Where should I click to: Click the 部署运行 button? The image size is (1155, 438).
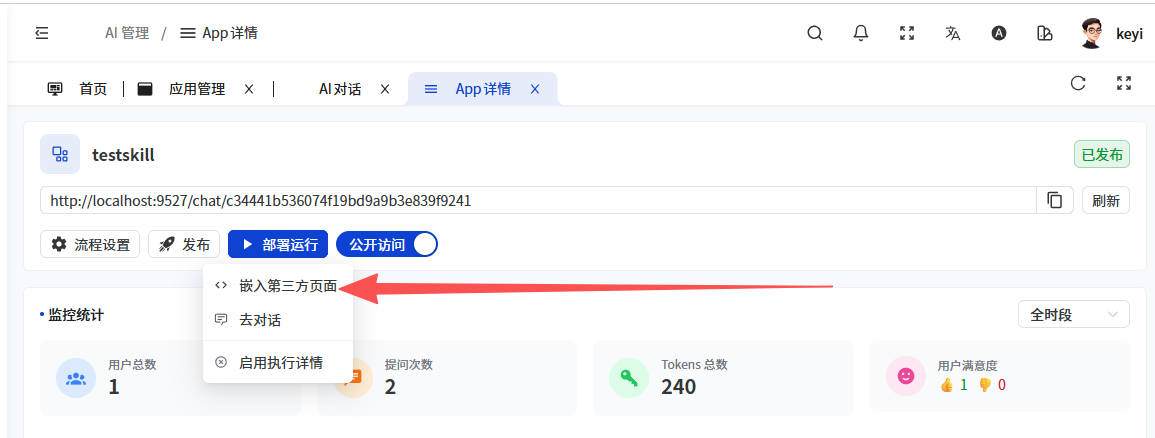coord(278,244)
